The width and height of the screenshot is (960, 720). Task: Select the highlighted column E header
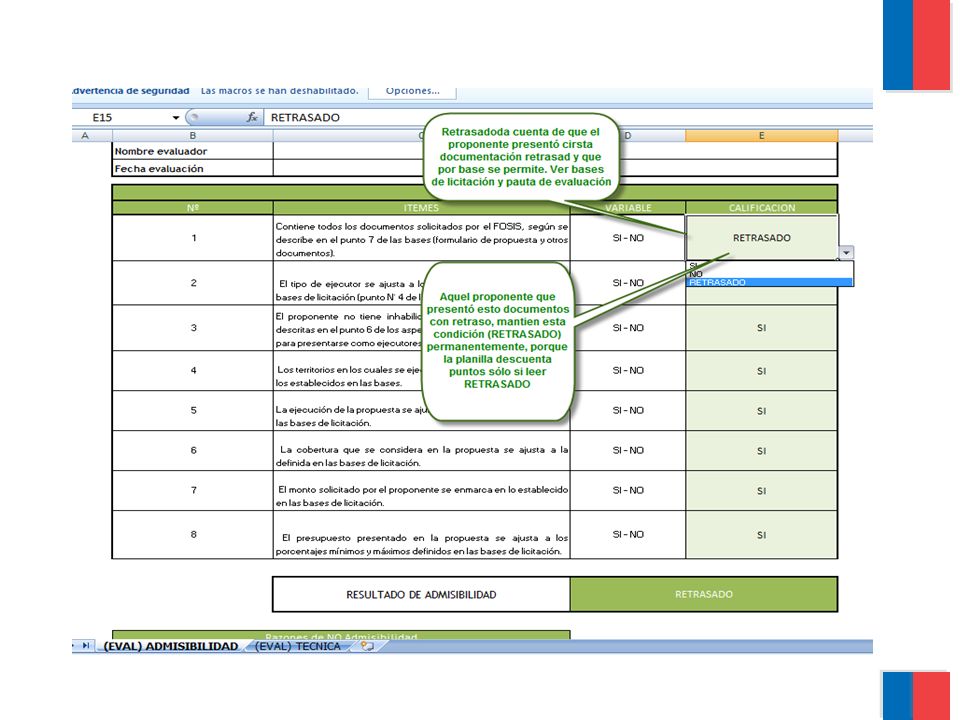coord(761,135)
